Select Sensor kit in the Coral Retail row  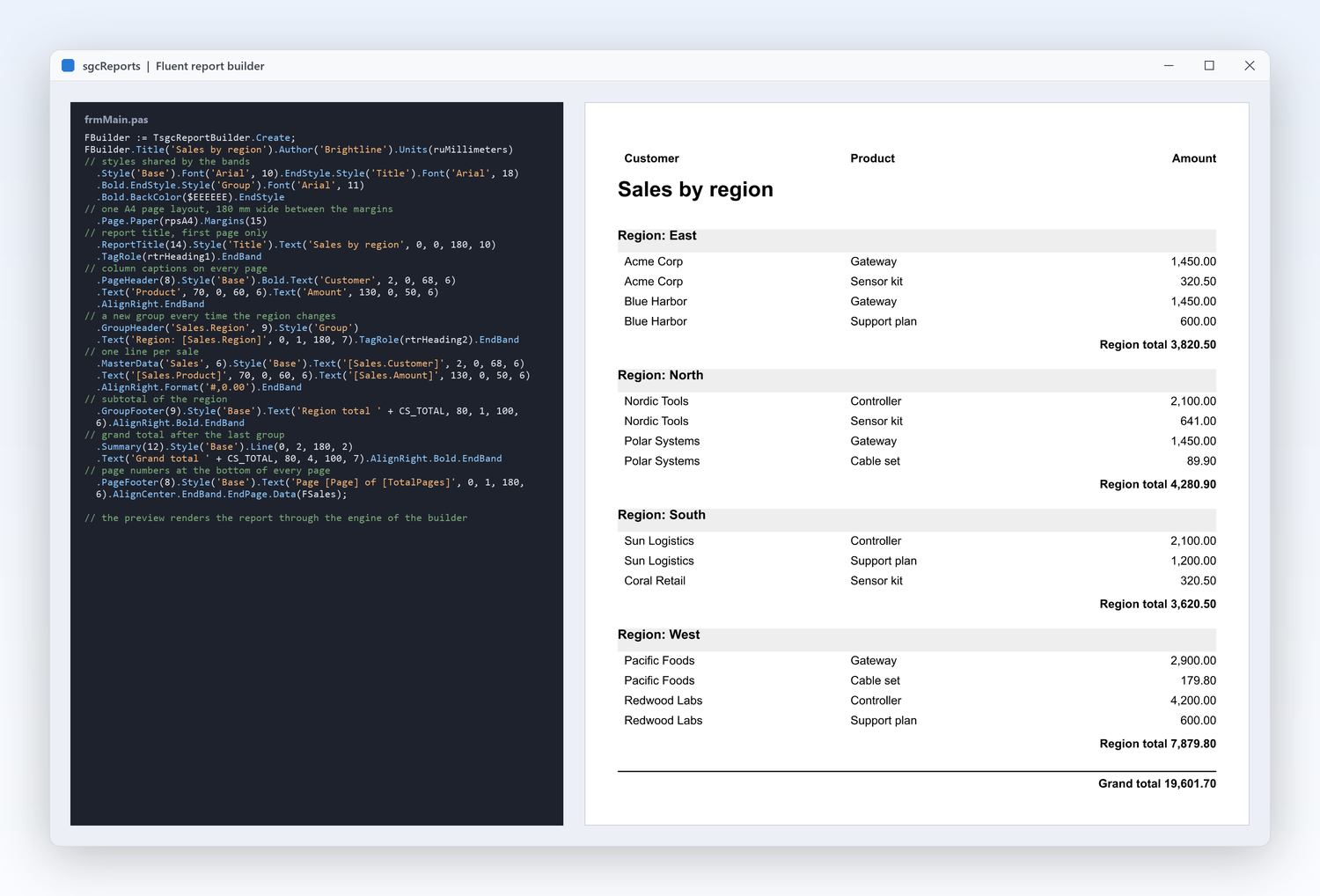point(876,581)
